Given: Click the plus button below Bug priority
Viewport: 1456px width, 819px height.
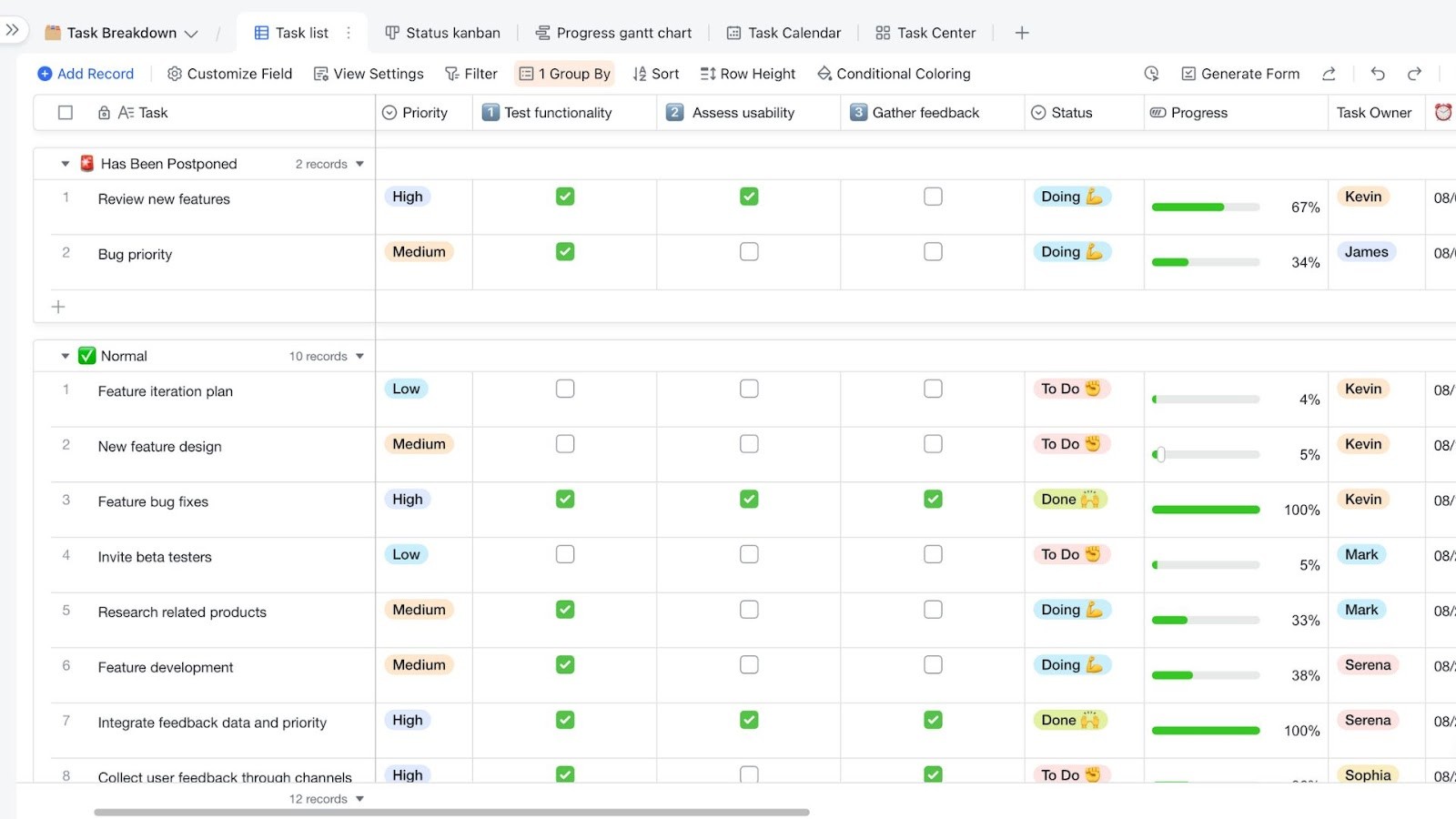Looking at the screenshot, I should click(x=57, y=307).
